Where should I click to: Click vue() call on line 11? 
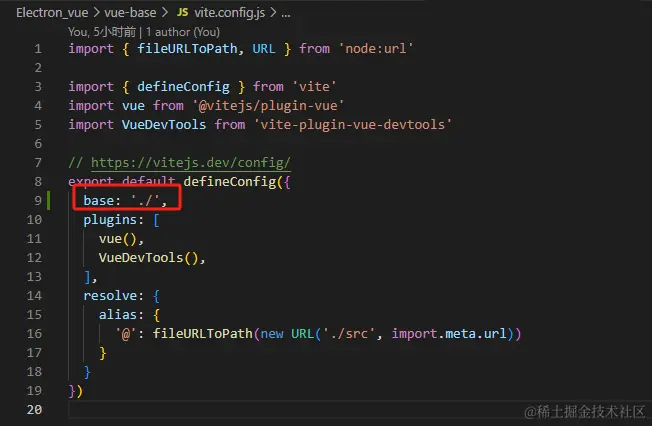coord(118,239)
